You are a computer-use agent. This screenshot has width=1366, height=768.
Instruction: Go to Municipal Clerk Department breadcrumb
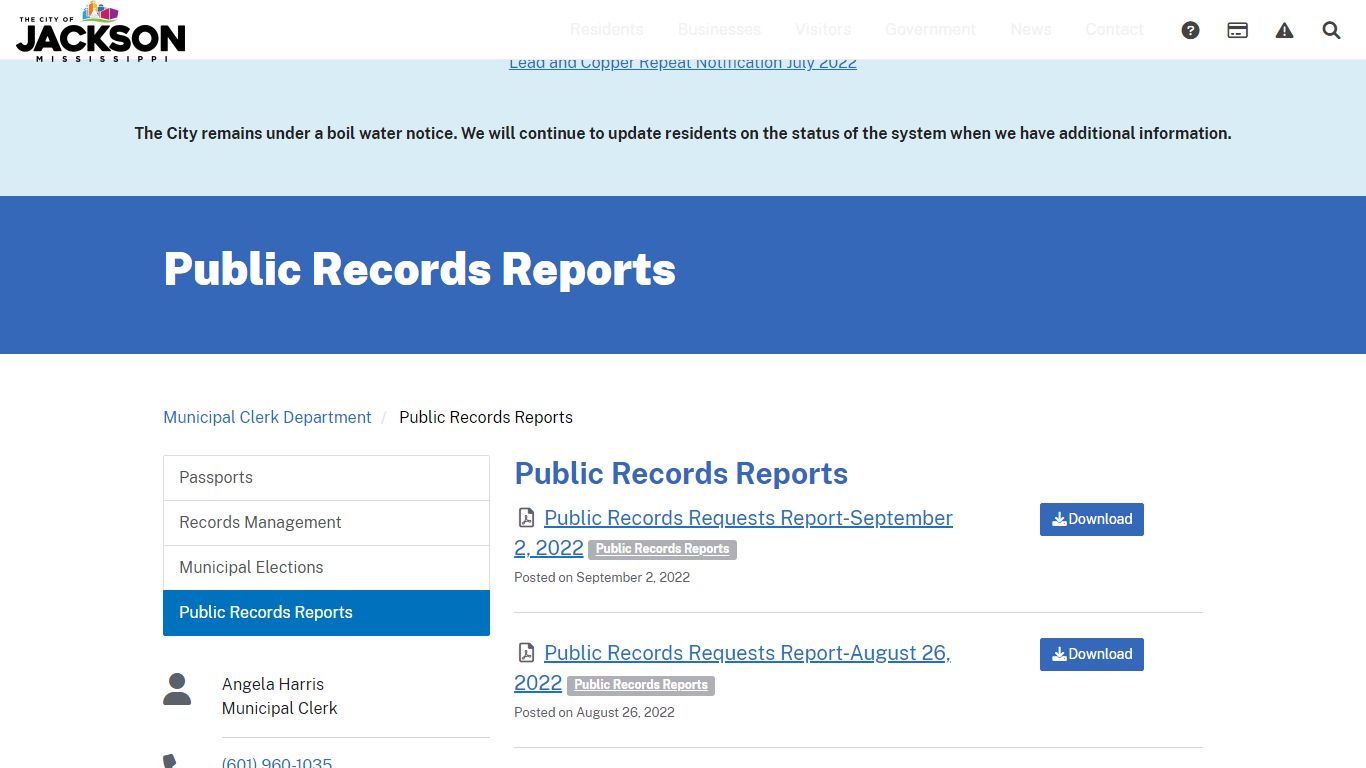[267, 417]
